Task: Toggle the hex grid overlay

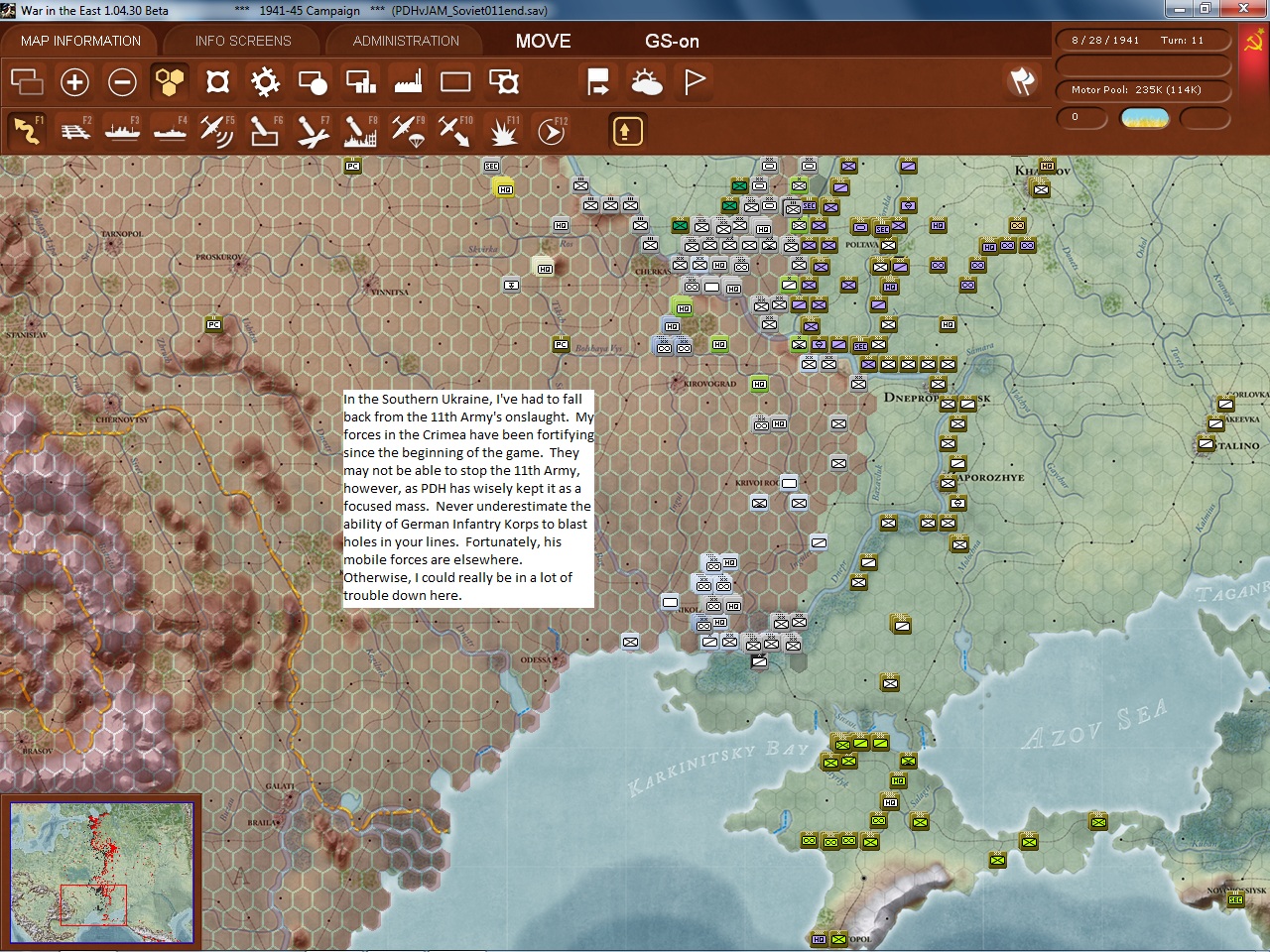Action: coord(170,81)
